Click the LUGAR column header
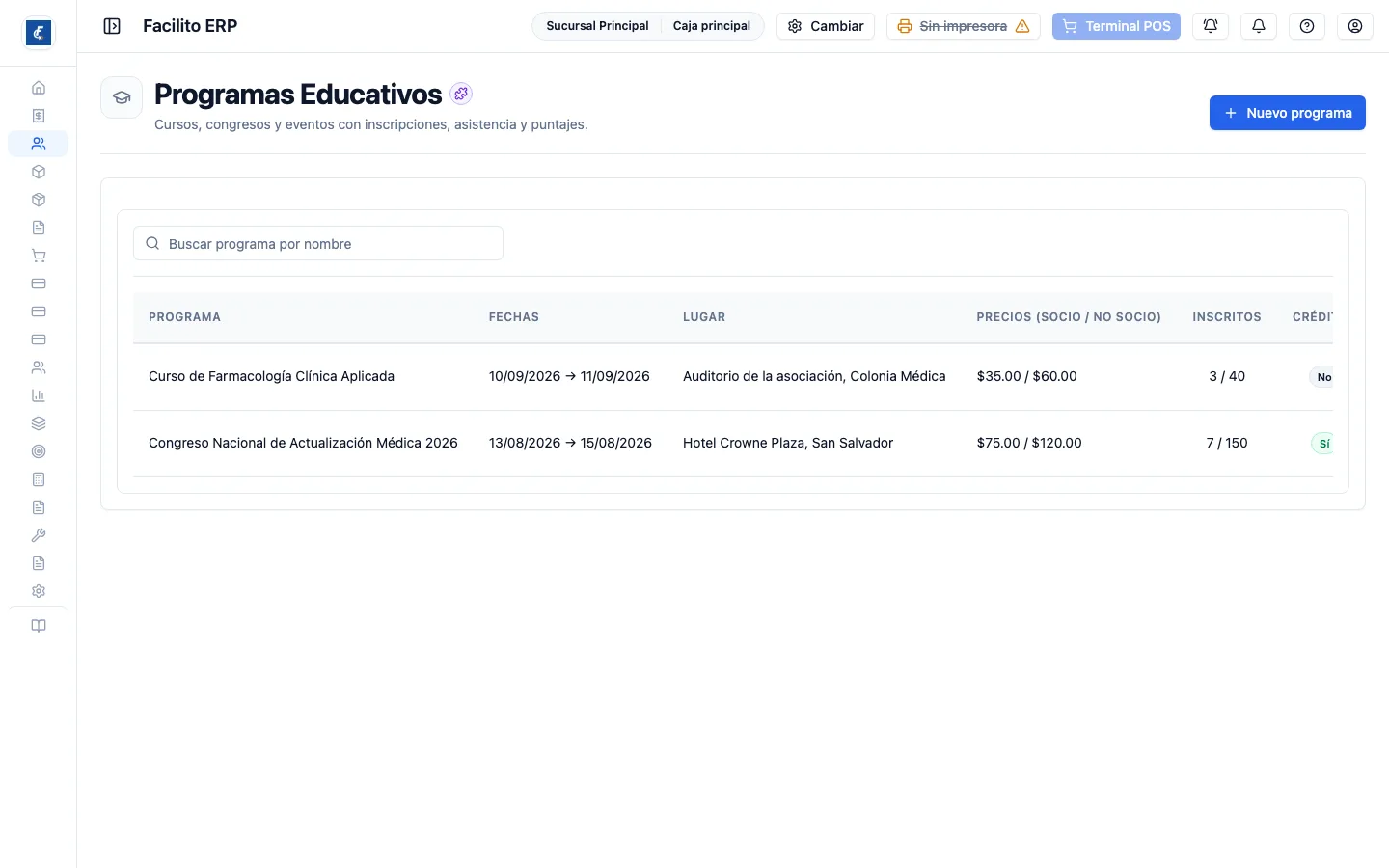 click(704, 317)
